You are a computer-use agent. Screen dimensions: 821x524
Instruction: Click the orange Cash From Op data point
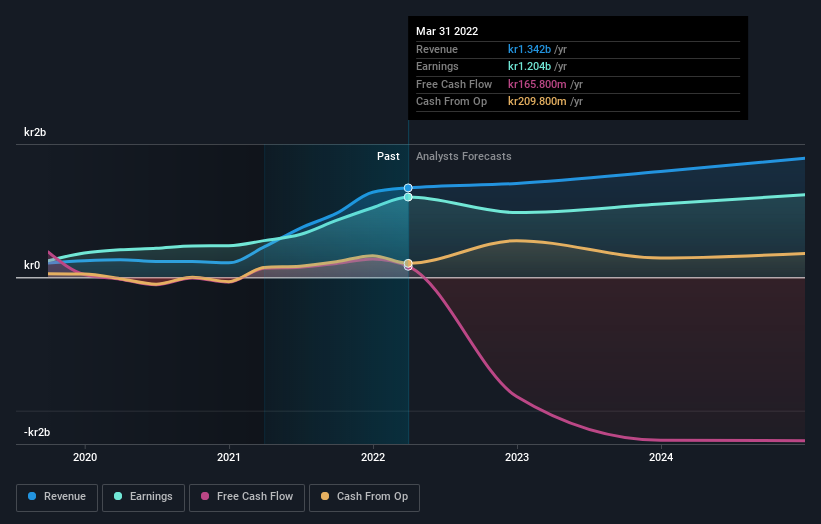pos(408,263)
